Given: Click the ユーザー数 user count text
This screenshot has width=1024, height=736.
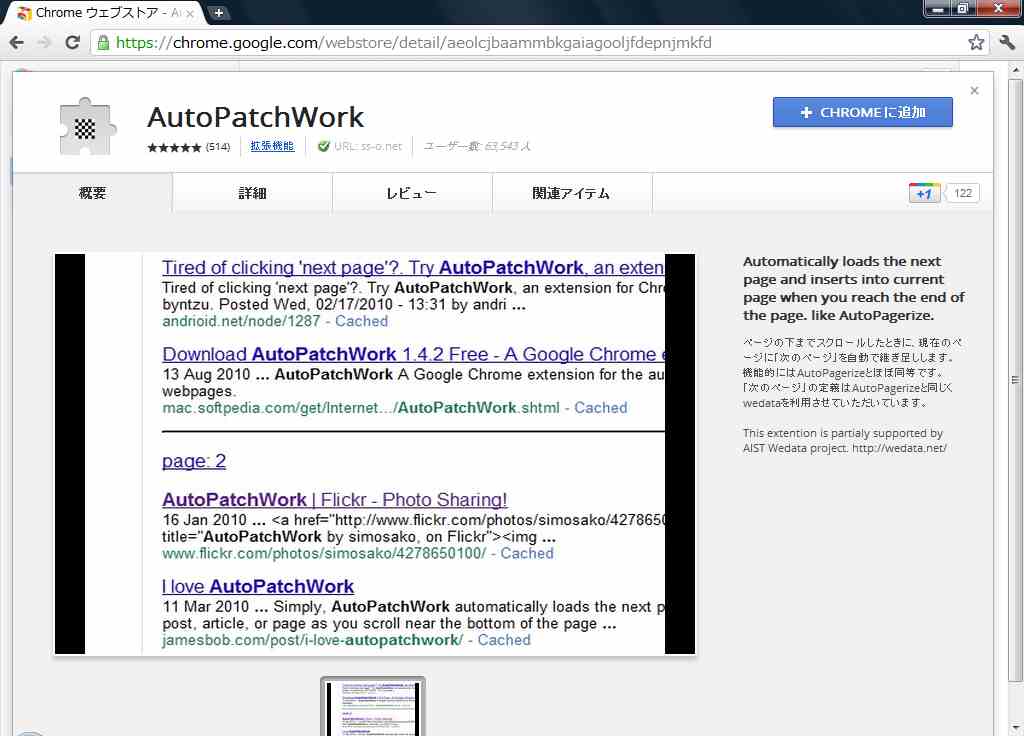Looking at the screenshot, I should coord(477,146).
